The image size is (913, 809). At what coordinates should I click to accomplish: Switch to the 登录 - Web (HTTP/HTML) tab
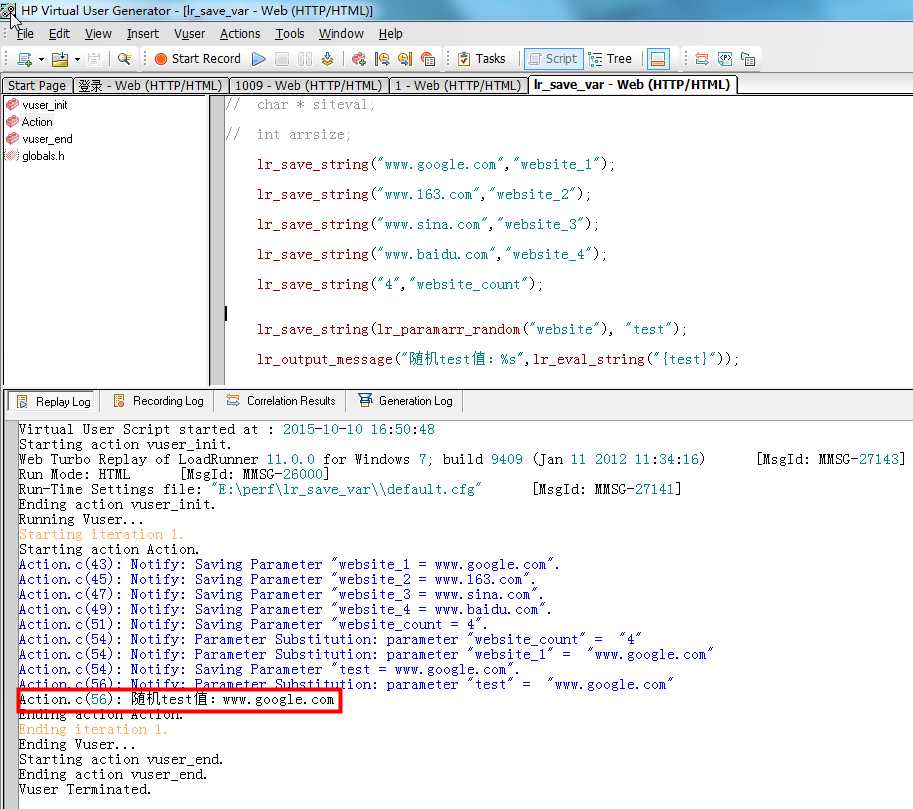[x=151, y=86]
